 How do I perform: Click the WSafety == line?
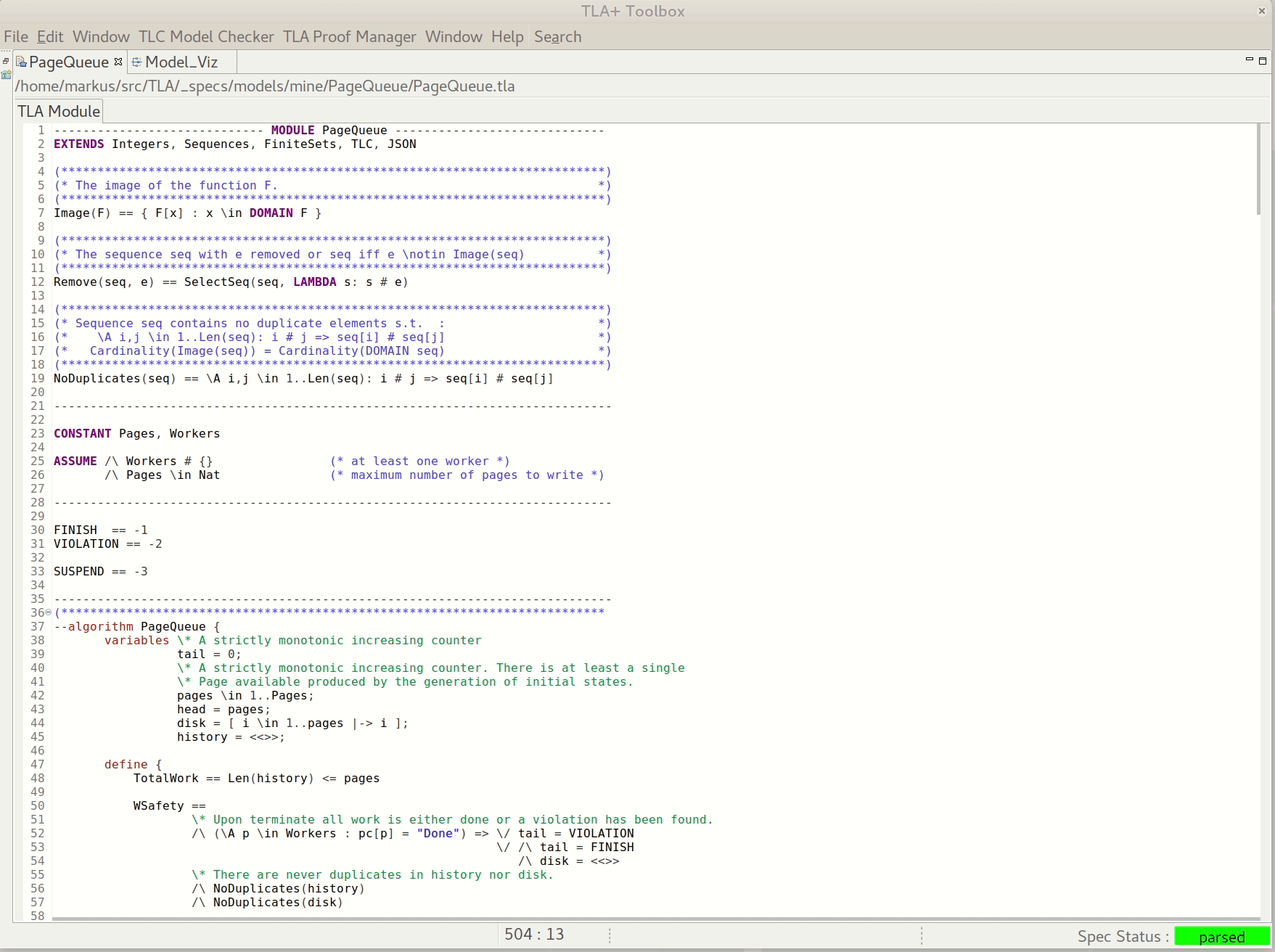(169, 806)
